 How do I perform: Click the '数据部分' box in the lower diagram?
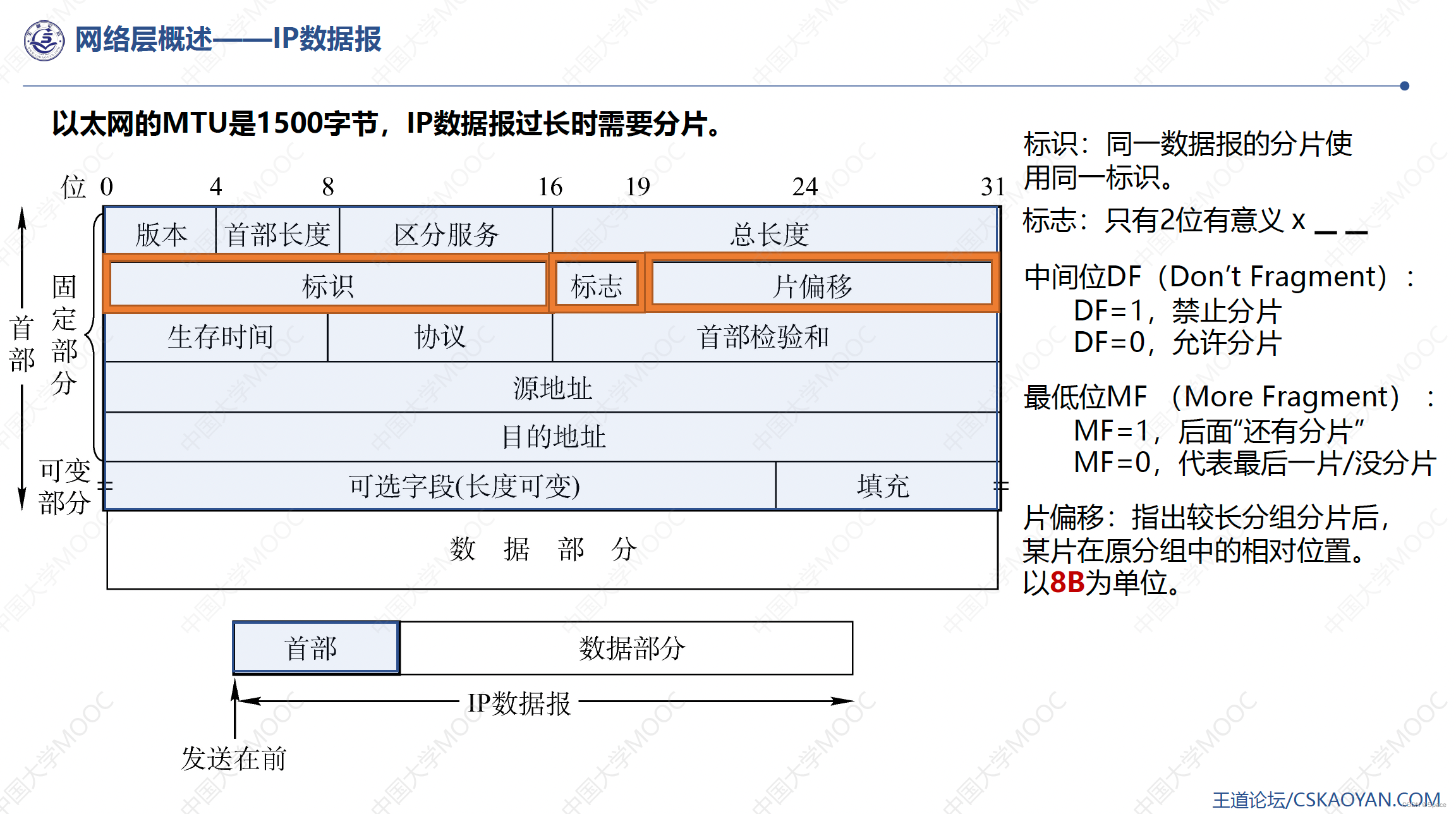coord(626,647)
